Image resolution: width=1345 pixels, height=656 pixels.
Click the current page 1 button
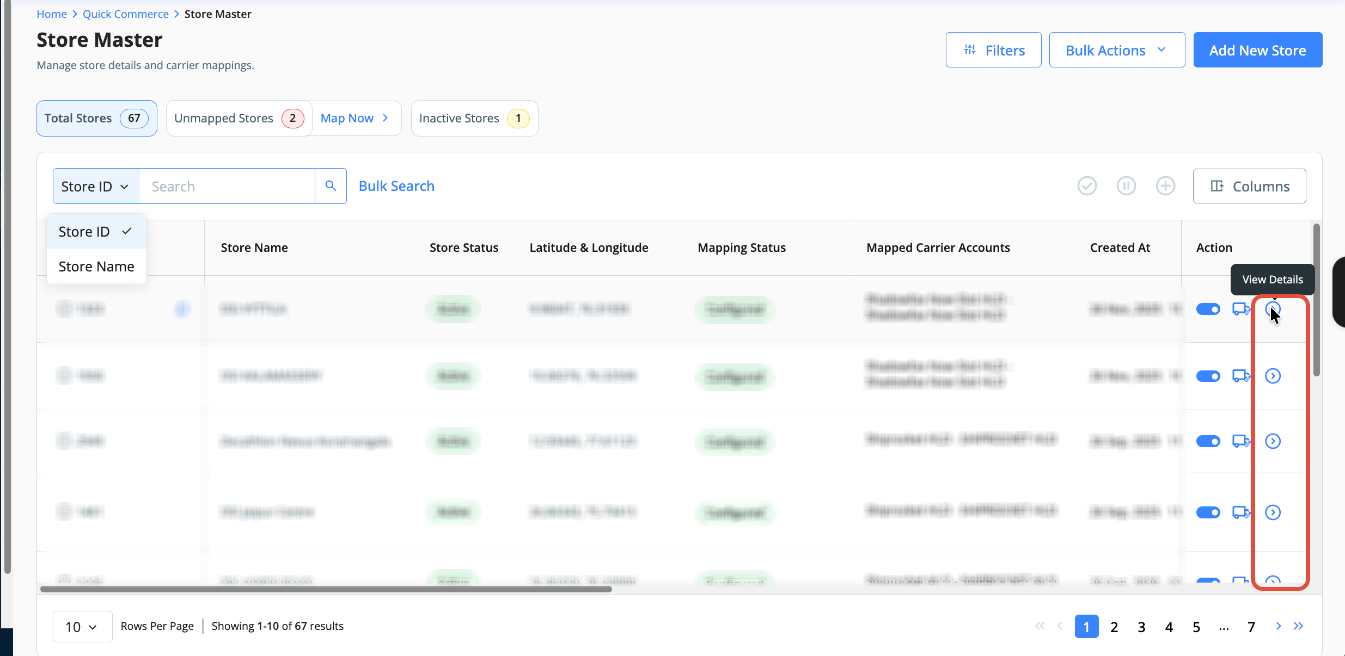click(x=1087, y=627)
